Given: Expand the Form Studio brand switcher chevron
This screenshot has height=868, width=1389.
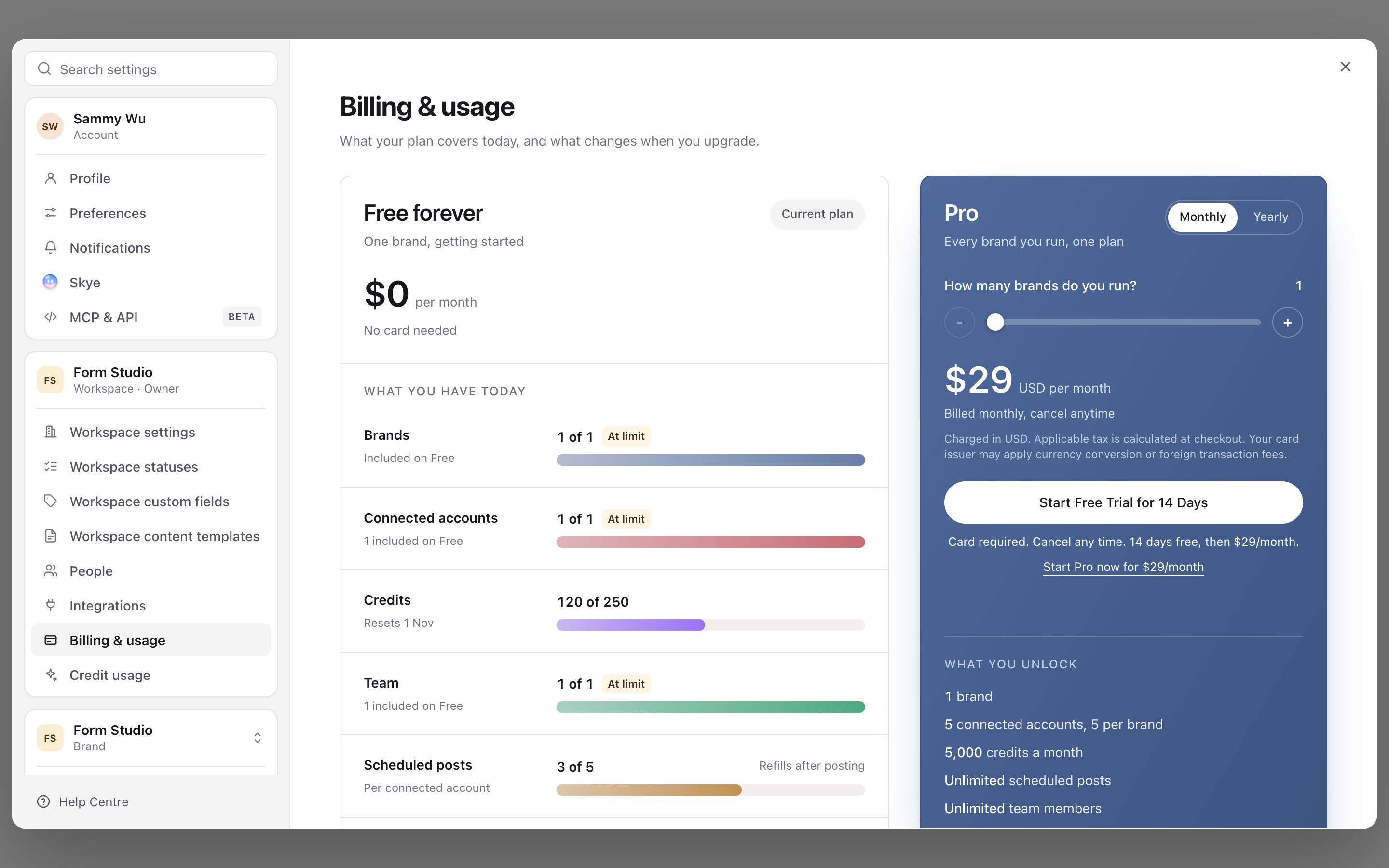Looking at the screenshot, I should [257, 738].
